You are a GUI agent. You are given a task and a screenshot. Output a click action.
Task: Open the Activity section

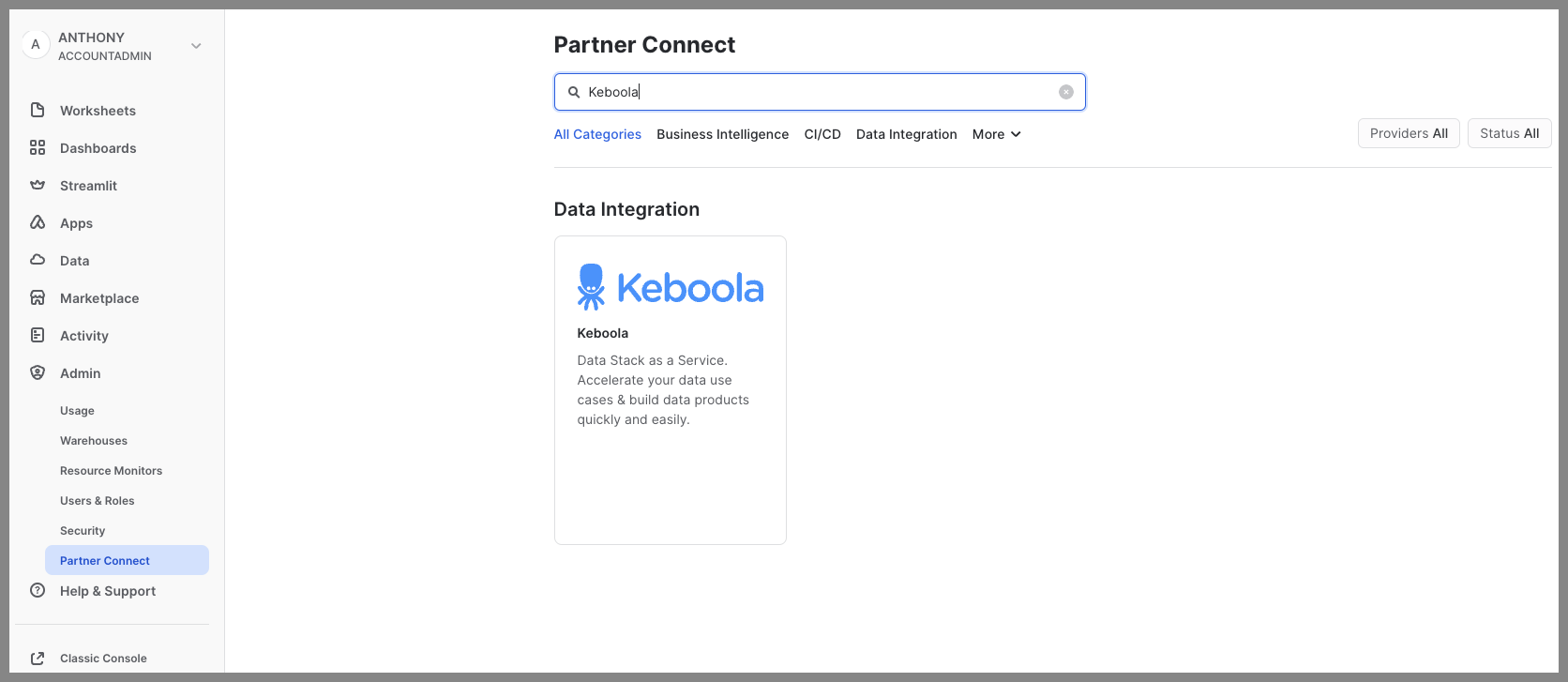click(x=84, y=336)
